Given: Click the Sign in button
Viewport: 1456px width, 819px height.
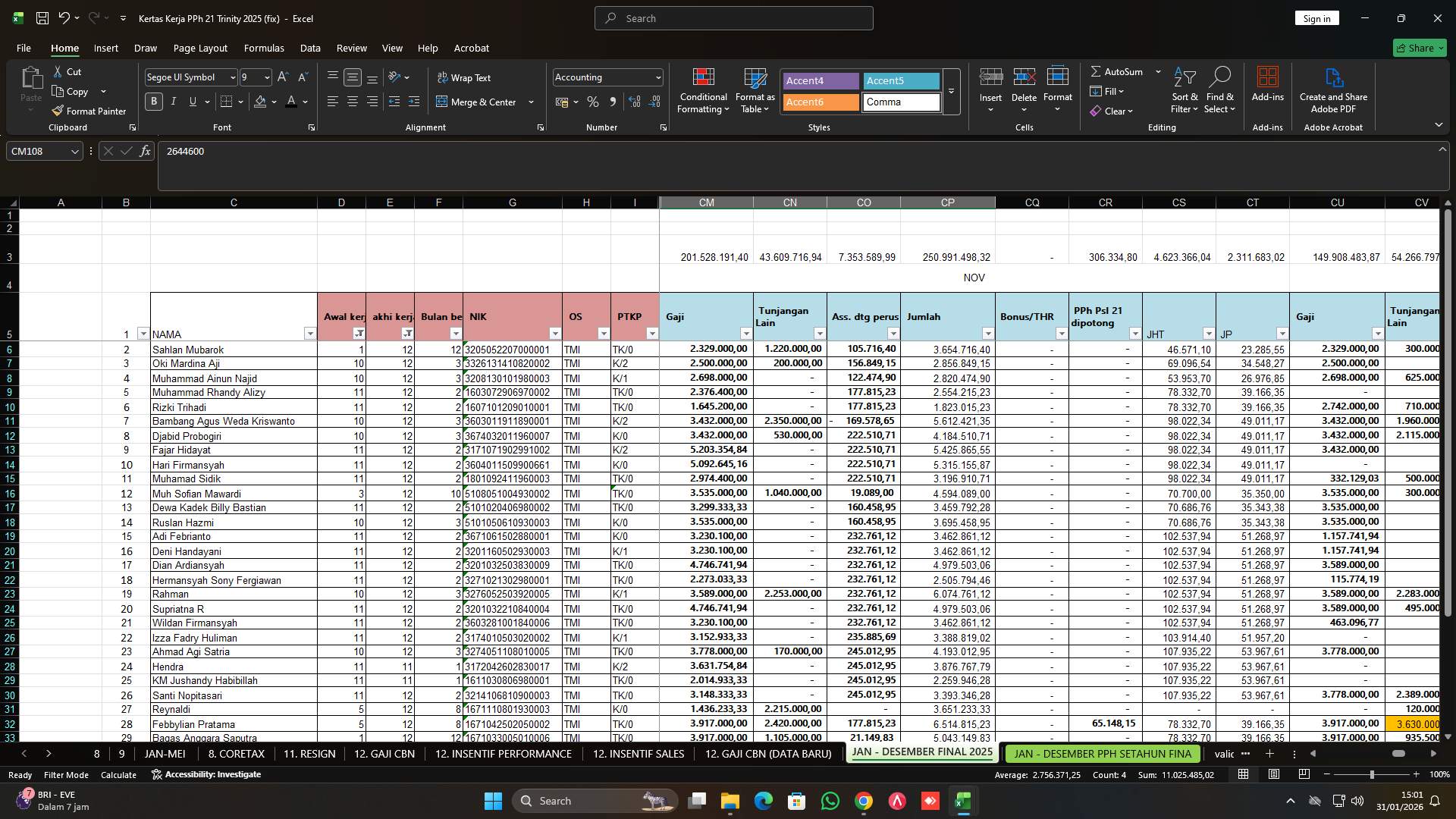Looking at the screenshot, I should (x=1316, y=17).
